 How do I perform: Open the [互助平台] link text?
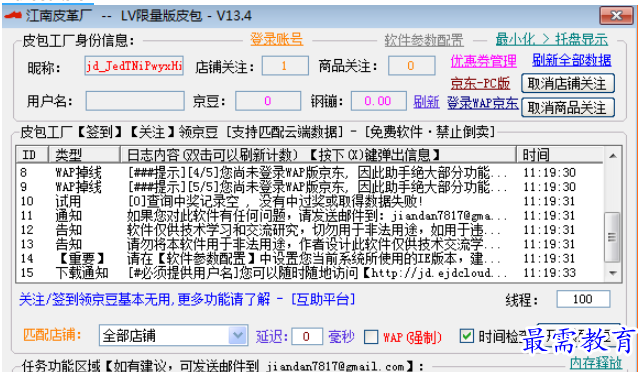tap(323, 299)
